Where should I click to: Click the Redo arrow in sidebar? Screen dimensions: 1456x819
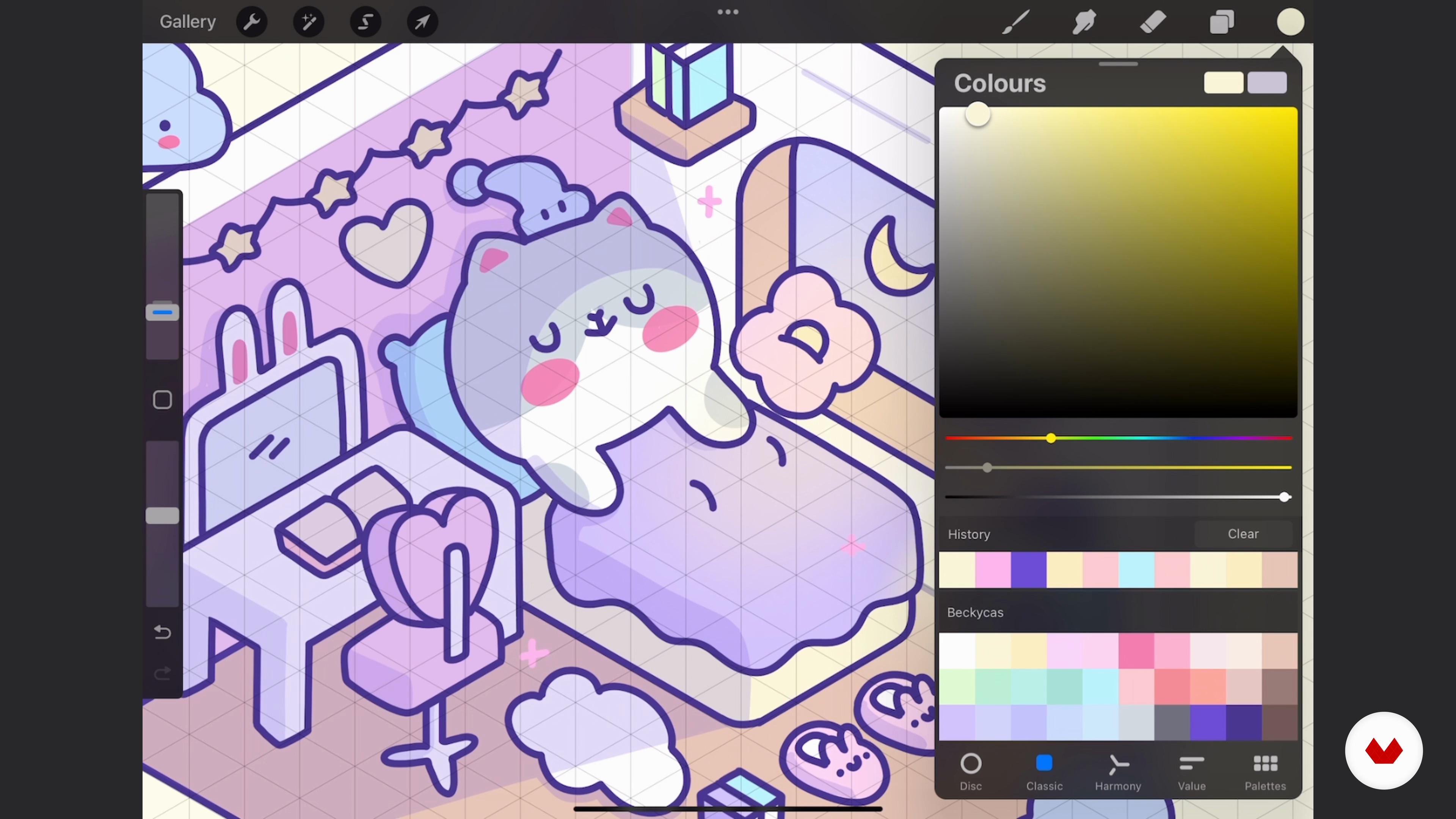click(x=162, y=673)
